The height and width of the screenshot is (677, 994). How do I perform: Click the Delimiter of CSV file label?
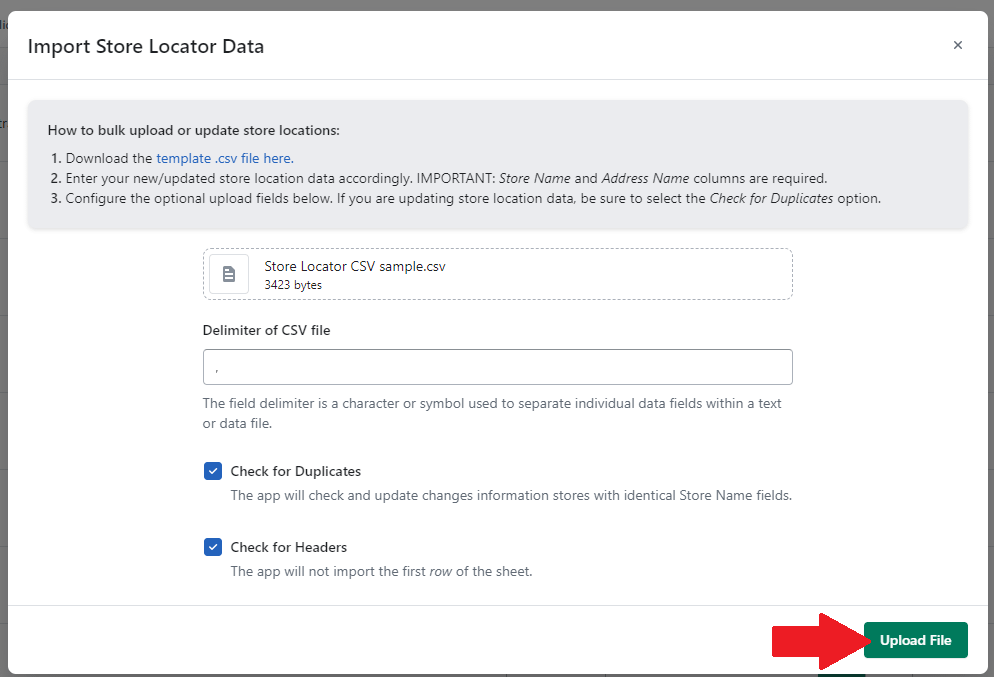[x=266, y=330]
